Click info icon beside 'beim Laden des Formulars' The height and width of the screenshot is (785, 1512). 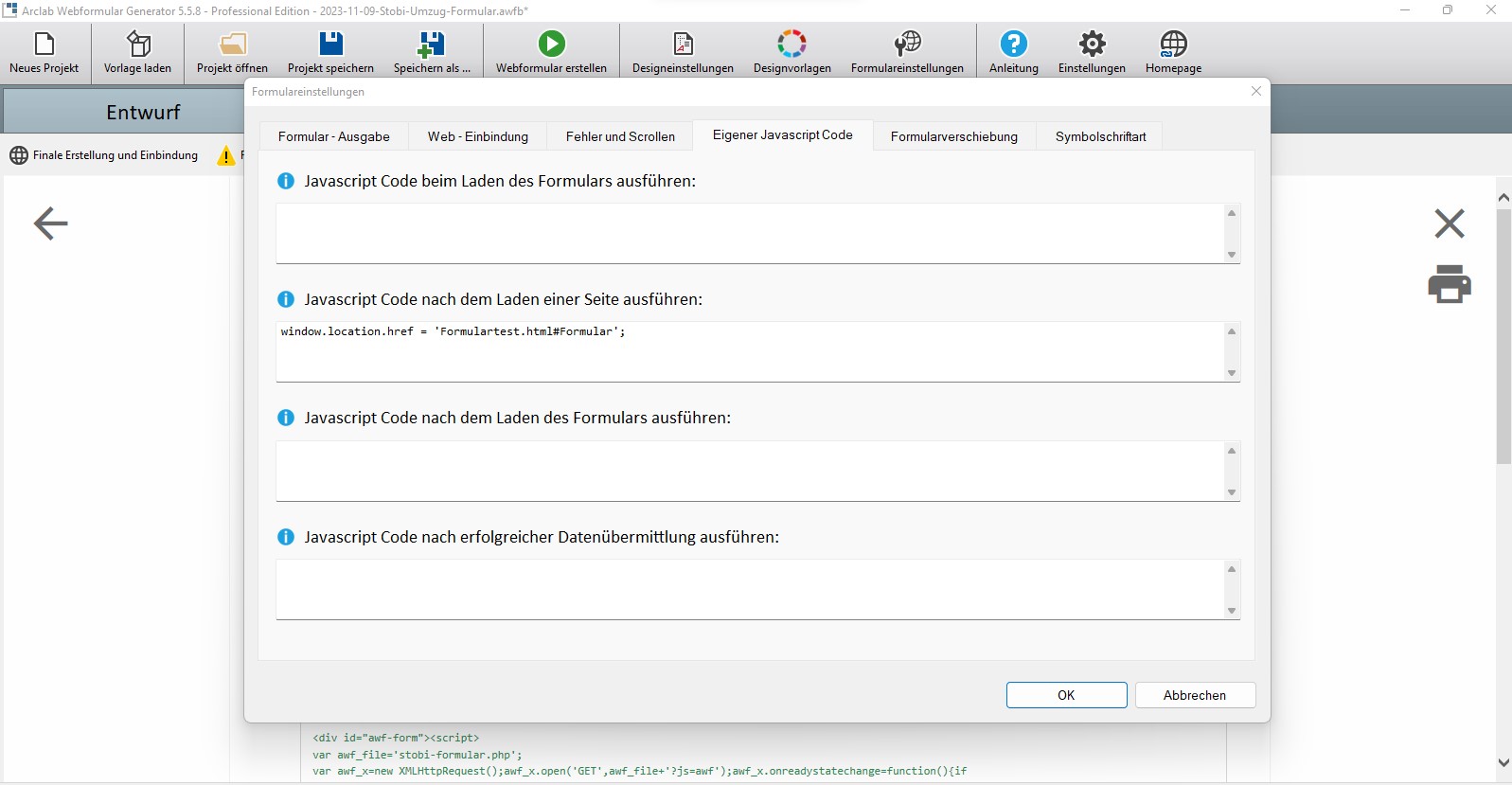click(x=285, y=181)
